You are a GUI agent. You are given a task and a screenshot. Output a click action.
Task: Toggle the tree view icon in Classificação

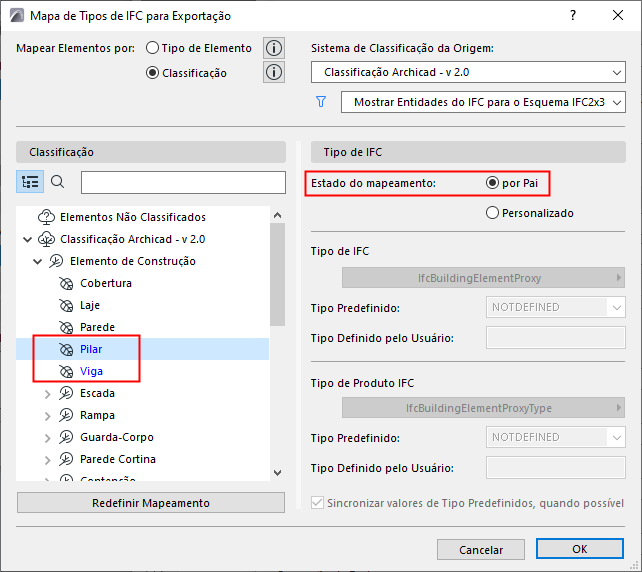pos(30,182)
